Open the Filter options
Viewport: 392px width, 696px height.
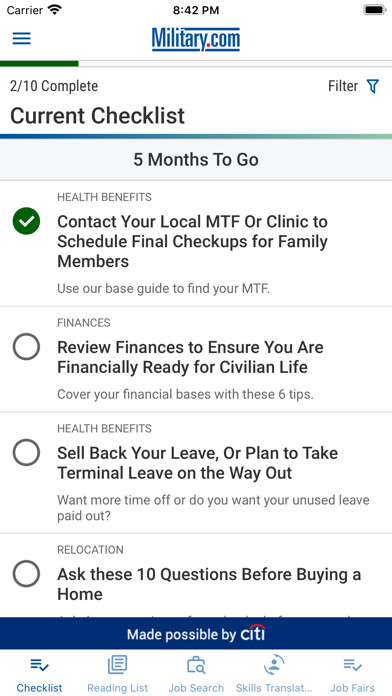coord(353,86)
